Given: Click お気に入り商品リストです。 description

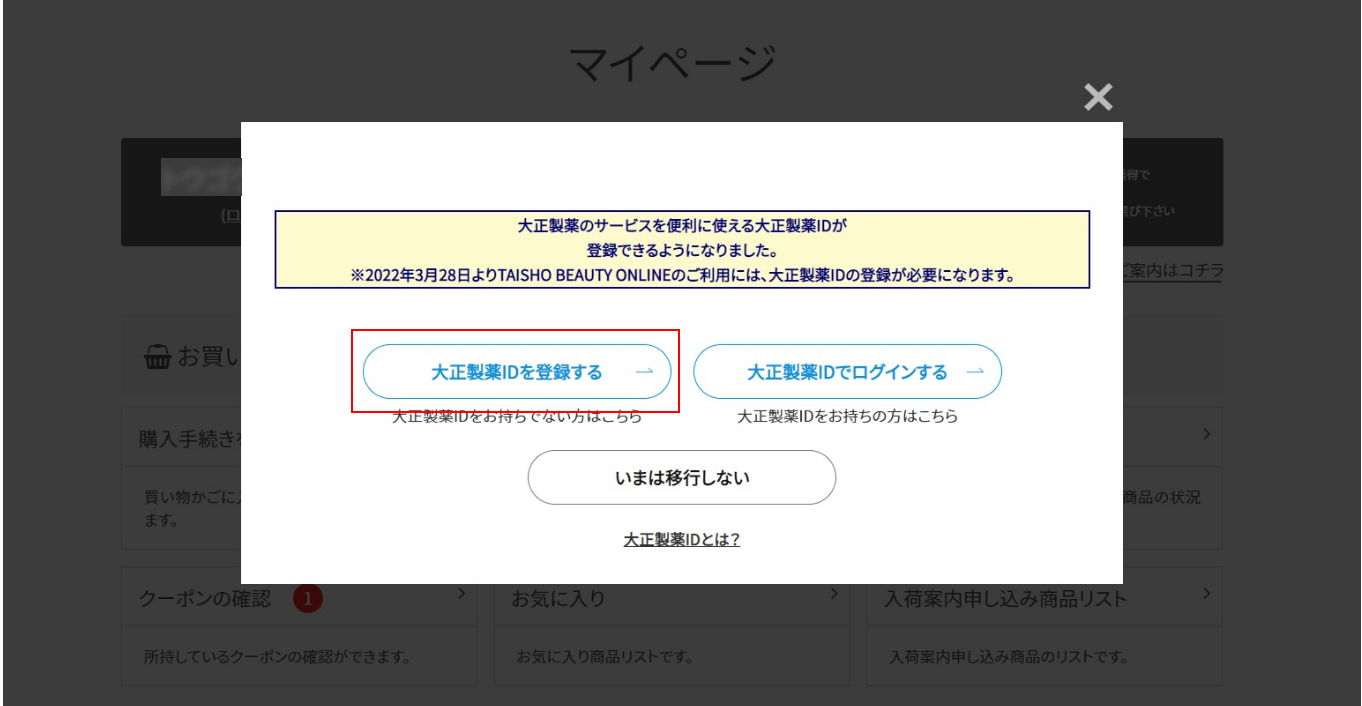Looking at the screenshot, I should (x=605, y=657).
